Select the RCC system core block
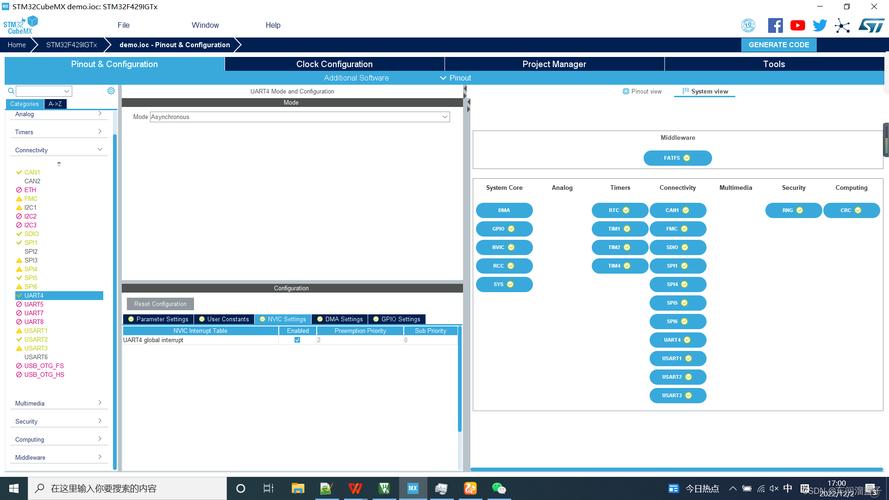 coord(504,266)
